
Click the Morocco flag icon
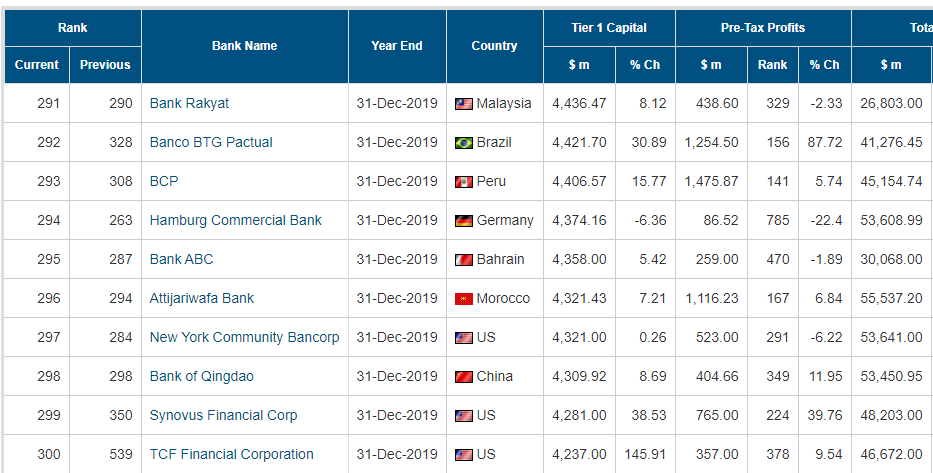coord(464,299)
